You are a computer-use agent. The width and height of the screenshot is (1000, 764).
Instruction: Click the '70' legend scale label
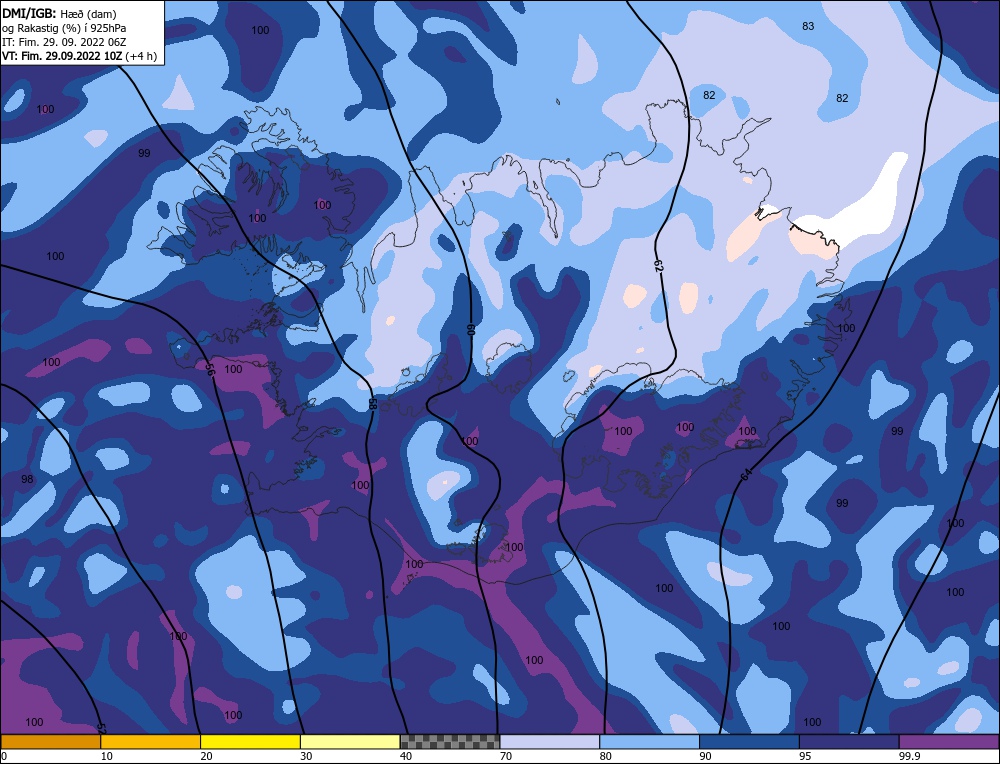(x=506, y=756)
